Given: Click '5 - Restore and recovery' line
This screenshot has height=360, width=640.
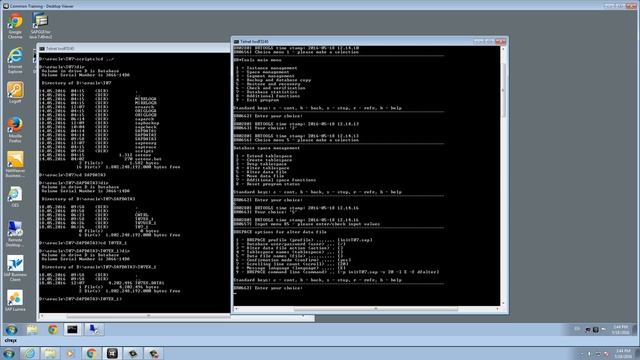Looking at the screenshot, I should tap(267, 84).
